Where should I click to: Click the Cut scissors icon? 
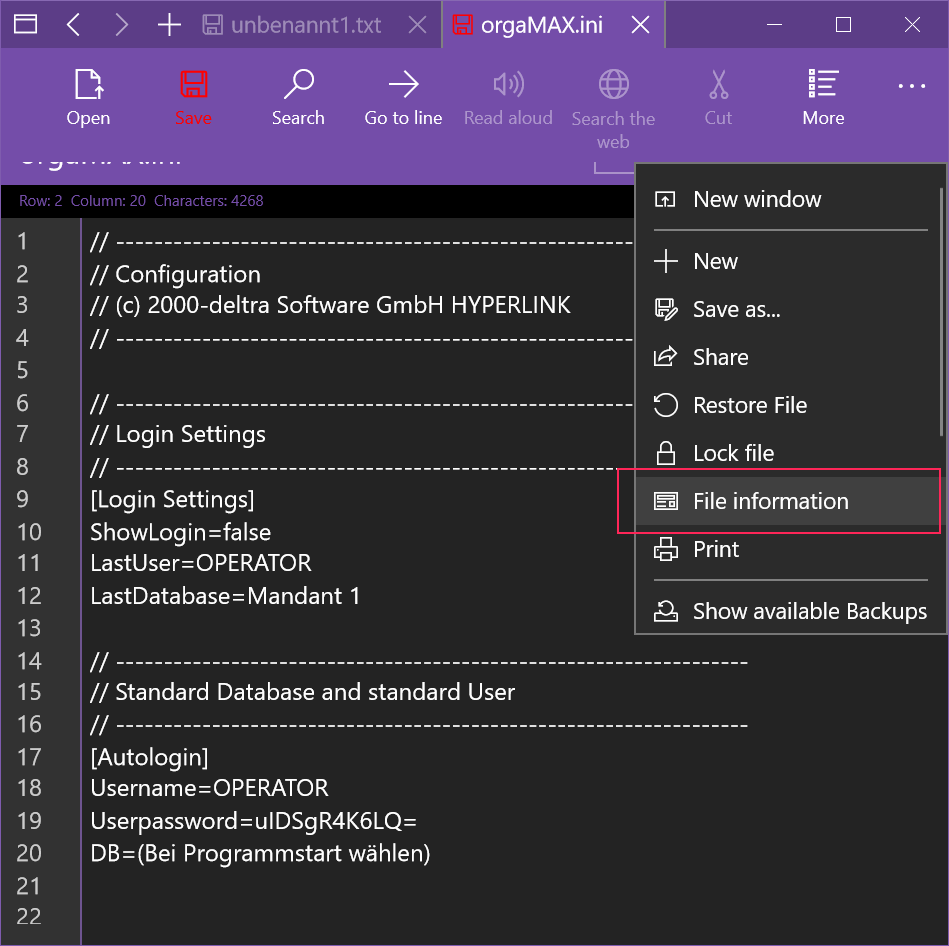coord(718,85)
